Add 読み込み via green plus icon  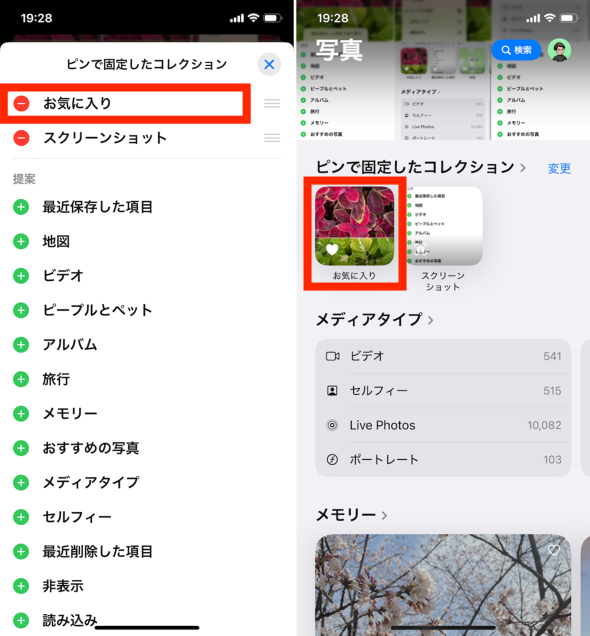tap(21, 621)
